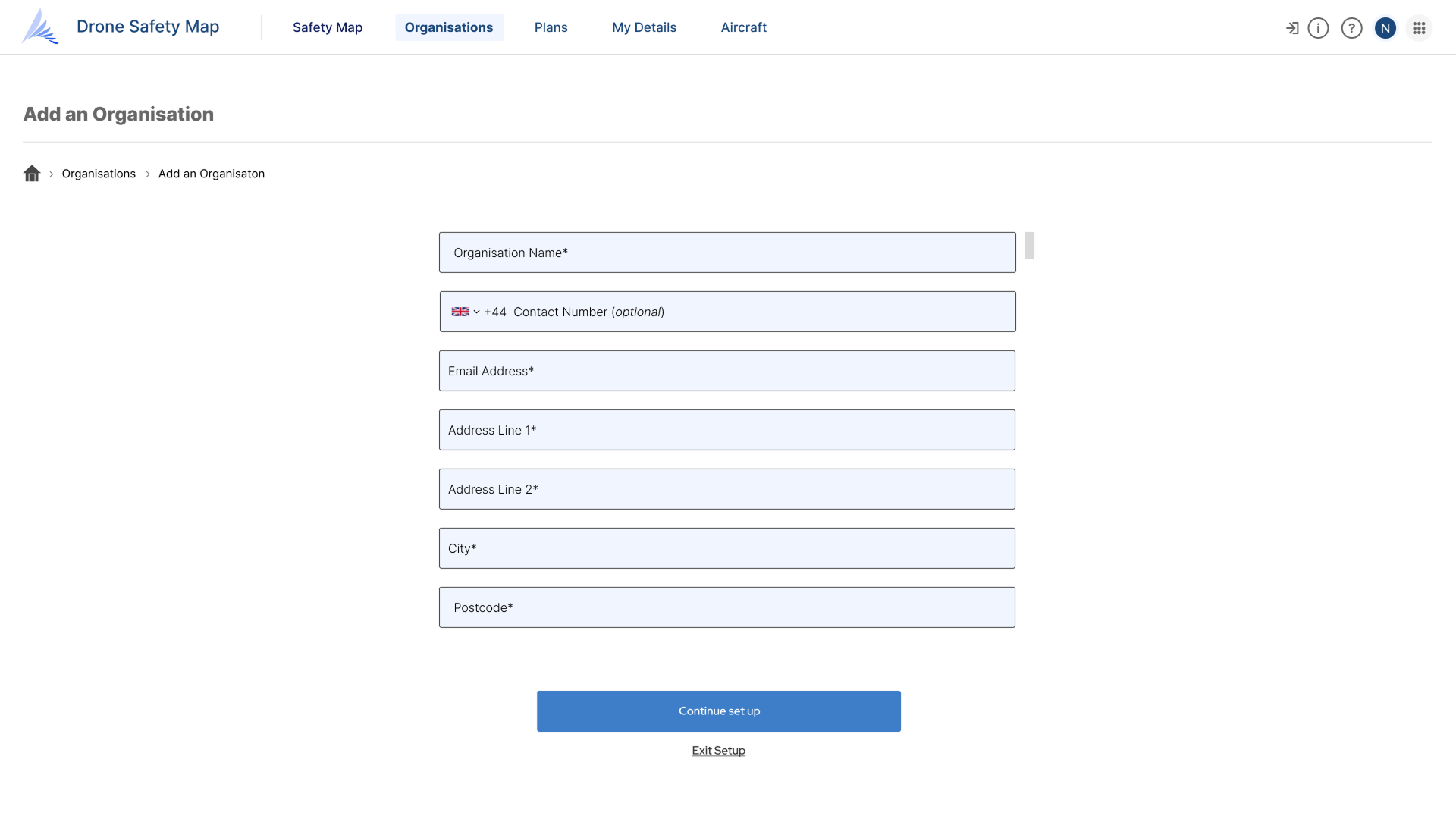
Task: Switch to the Plans tab
Action: tap(551, 27)
